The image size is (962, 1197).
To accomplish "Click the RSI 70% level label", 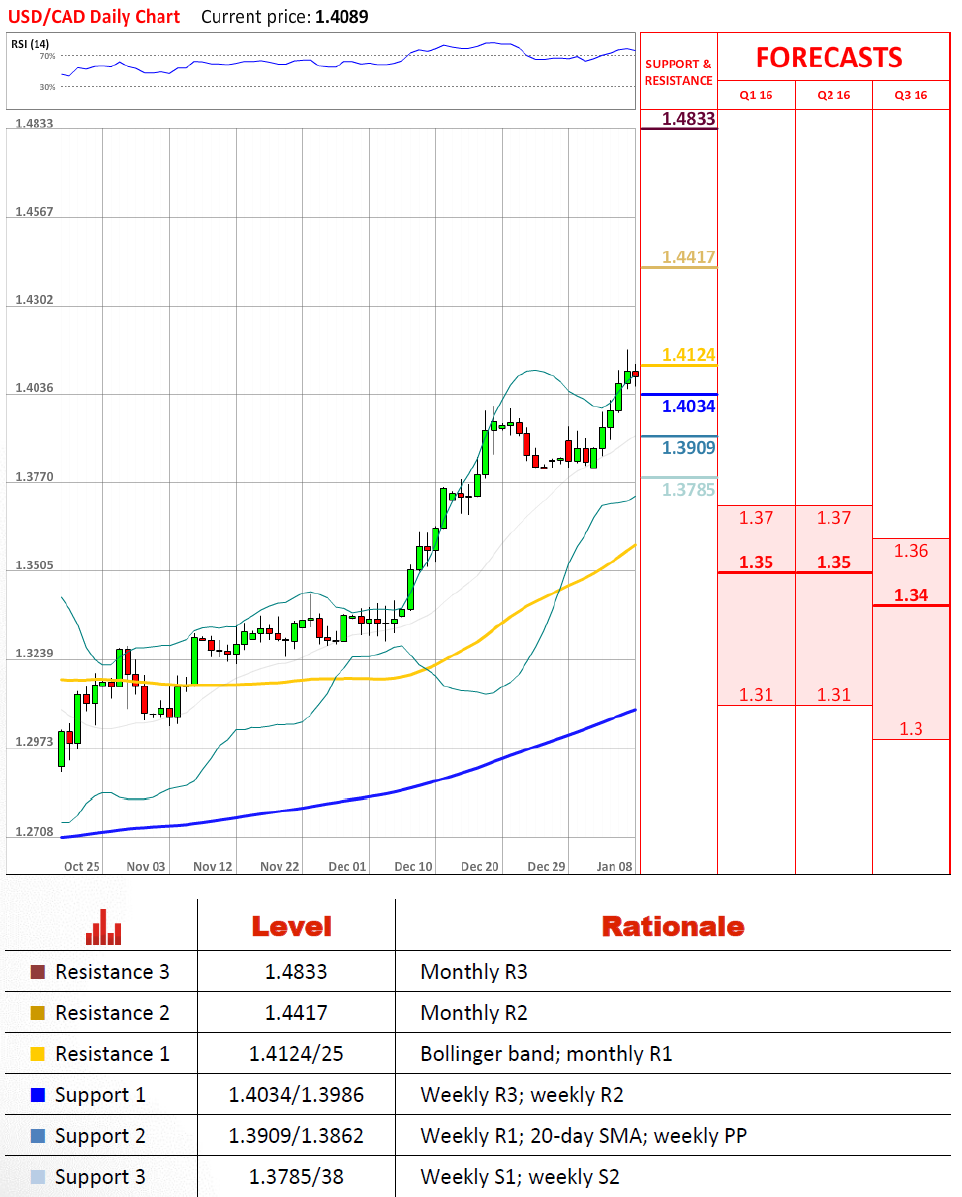I will tap(47, 56).
